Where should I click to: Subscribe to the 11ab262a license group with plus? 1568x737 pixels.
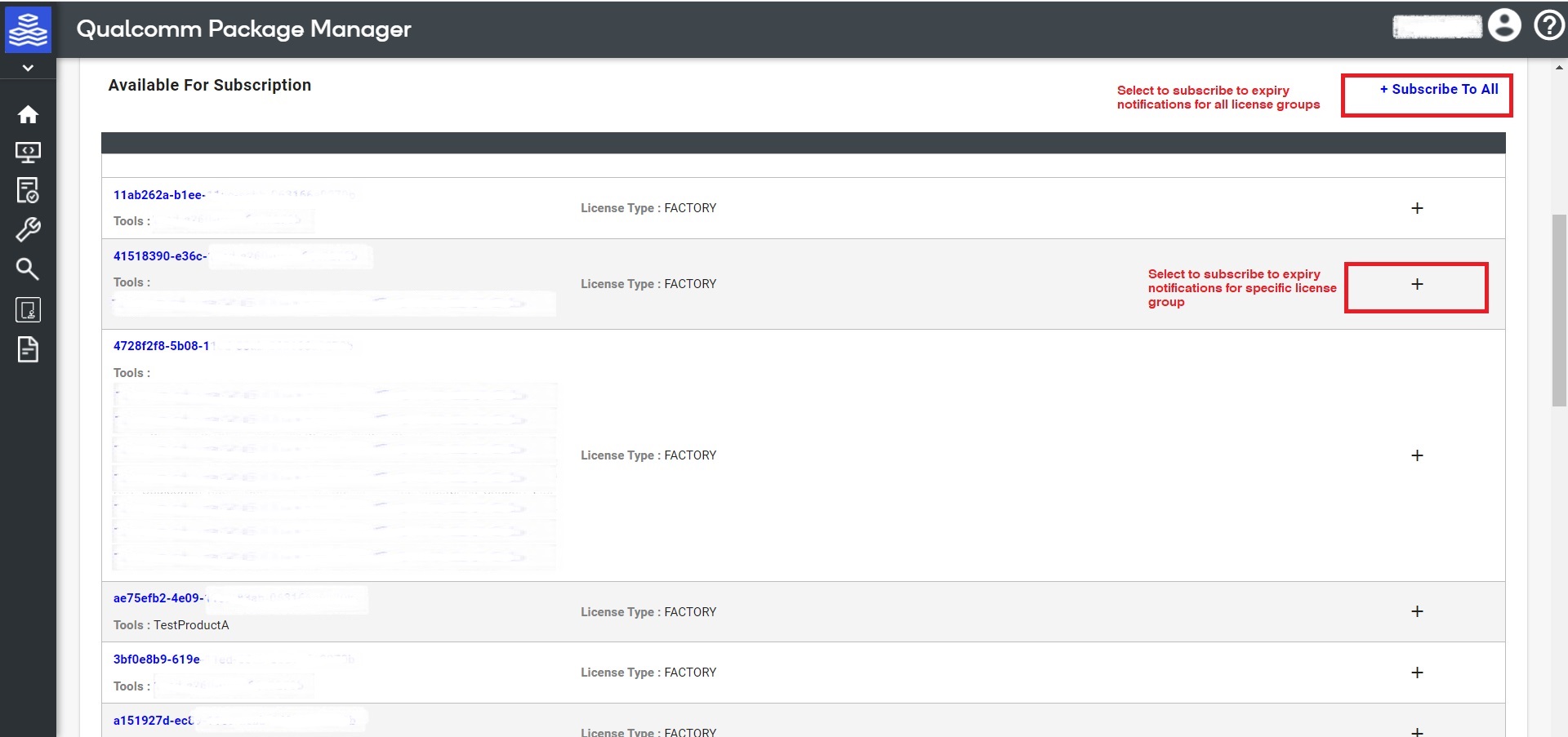1417,208
